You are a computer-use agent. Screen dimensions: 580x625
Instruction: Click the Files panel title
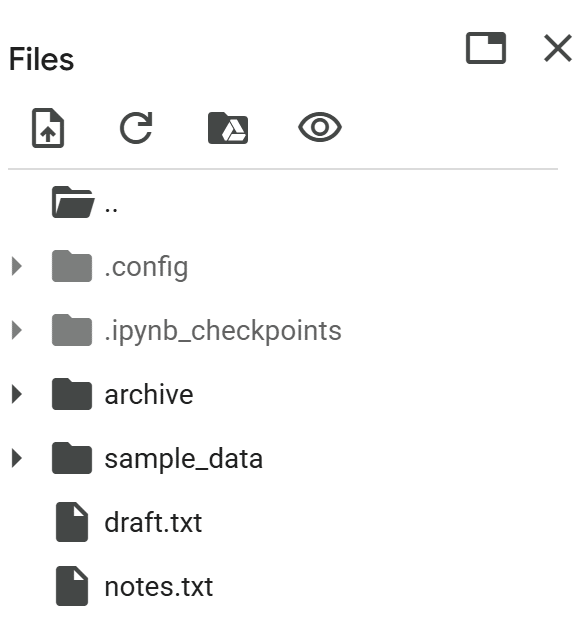coord(41,59)
